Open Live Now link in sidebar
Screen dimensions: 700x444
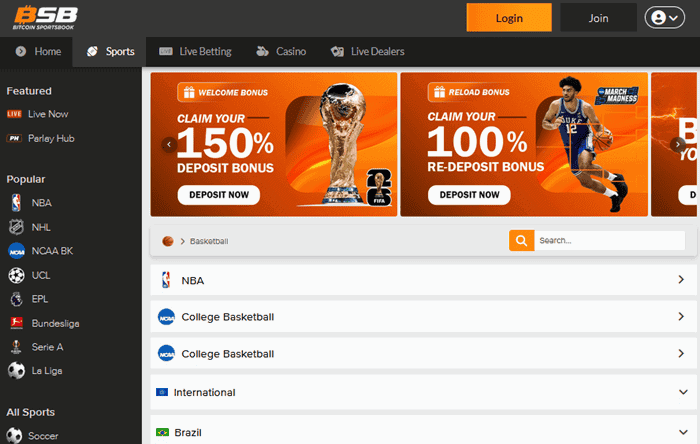click(x=48, y=114)
